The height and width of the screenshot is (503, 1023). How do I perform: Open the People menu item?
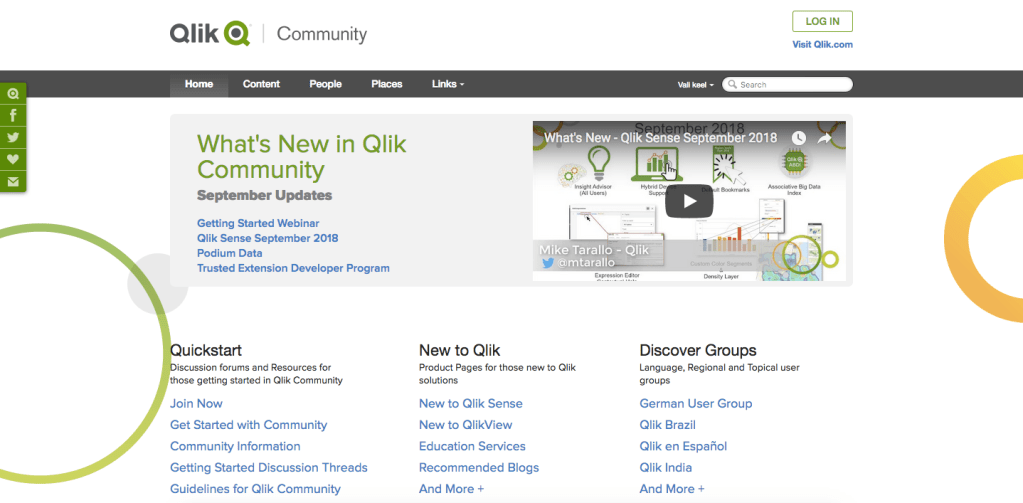click(325, 84)
